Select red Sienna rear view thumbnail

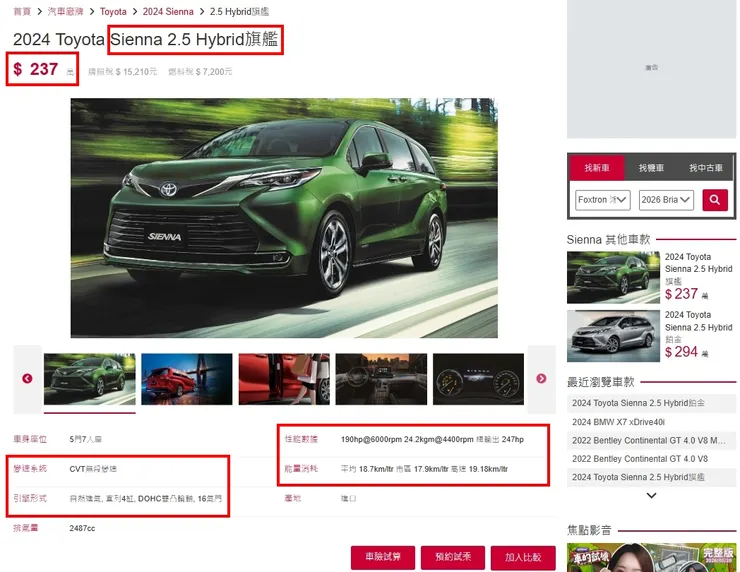point(187,379)
